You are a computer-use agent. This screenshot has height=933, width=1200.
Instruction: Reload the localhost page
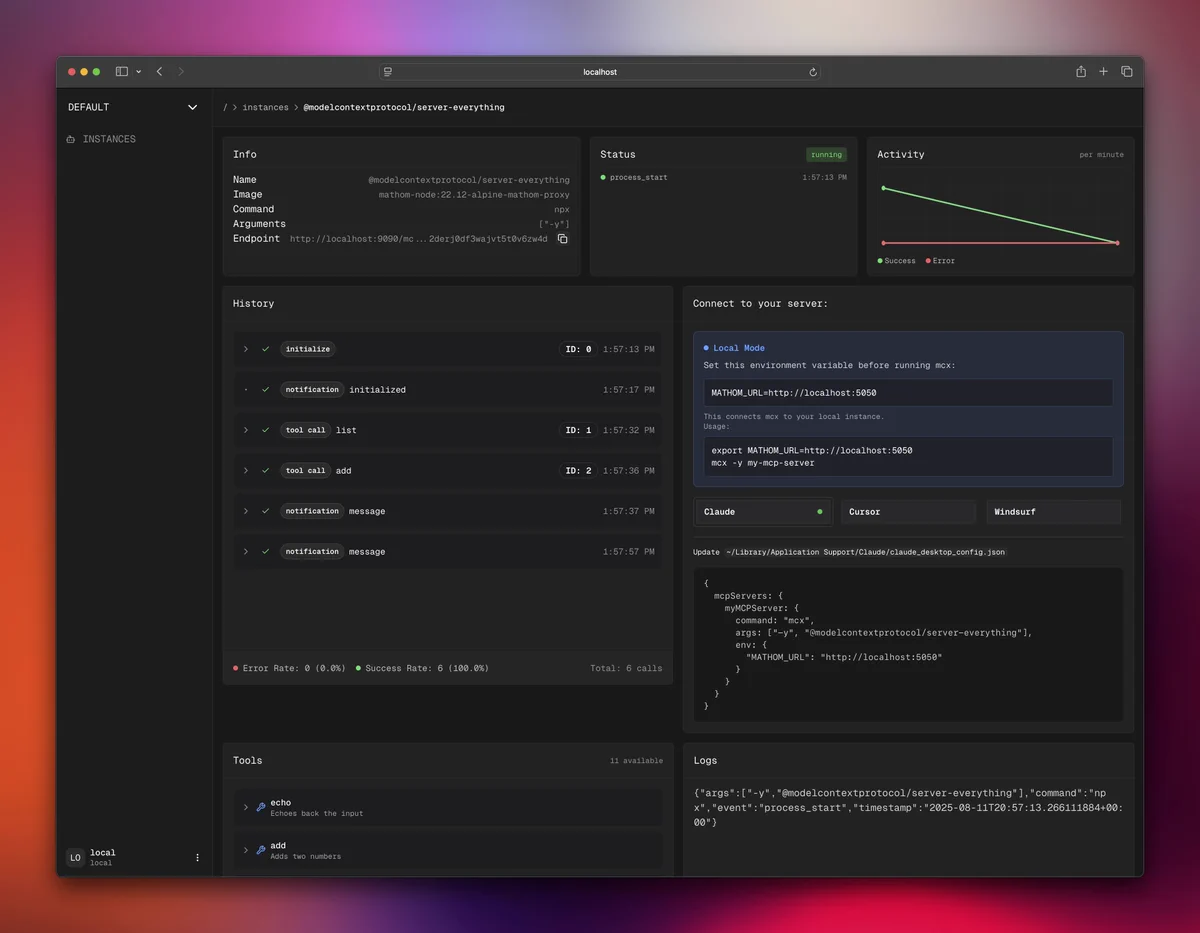point(813,72)
